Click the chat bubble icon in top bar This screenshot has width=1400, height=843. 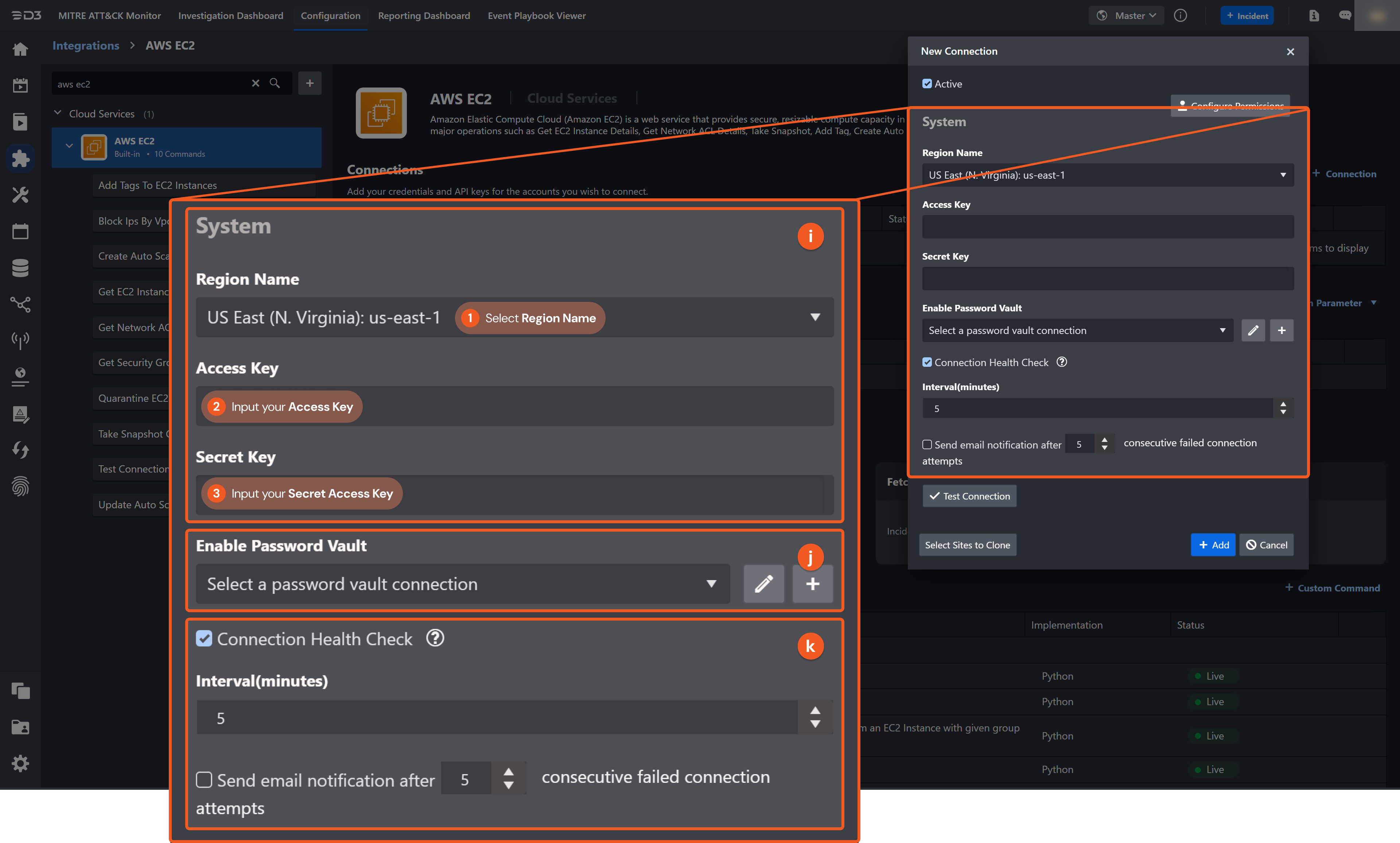(1345, 15)
